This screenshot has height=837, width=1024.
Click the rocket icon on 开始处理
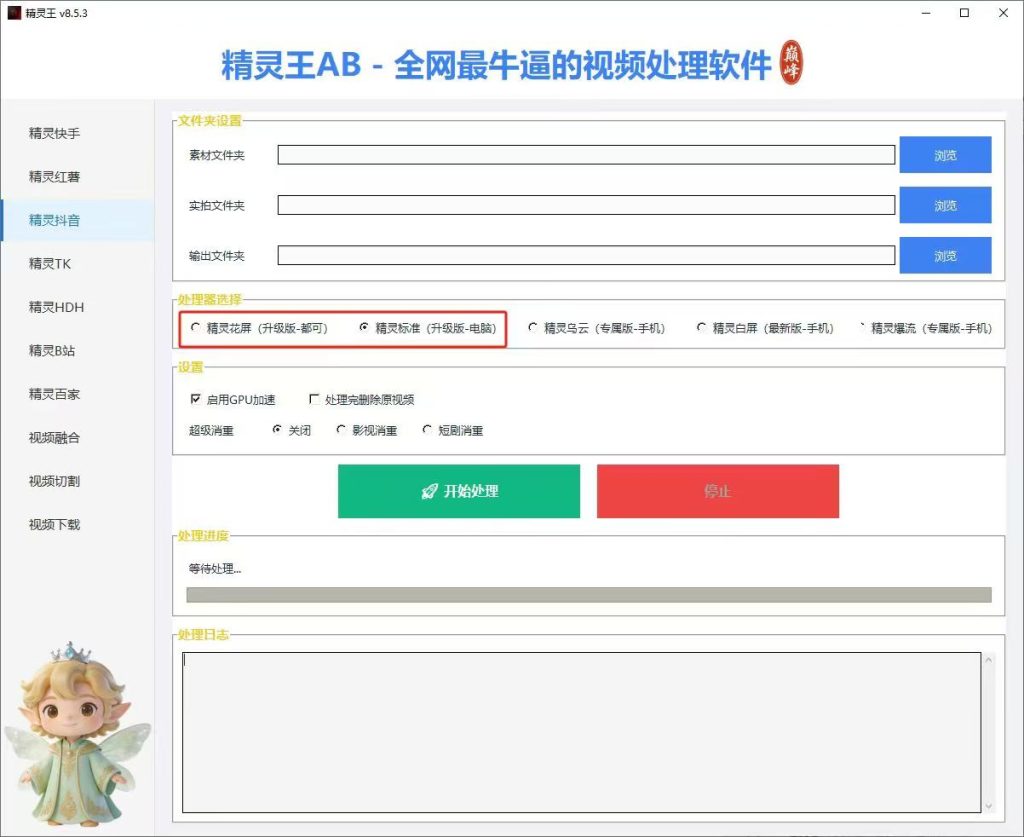click(429, 491)
